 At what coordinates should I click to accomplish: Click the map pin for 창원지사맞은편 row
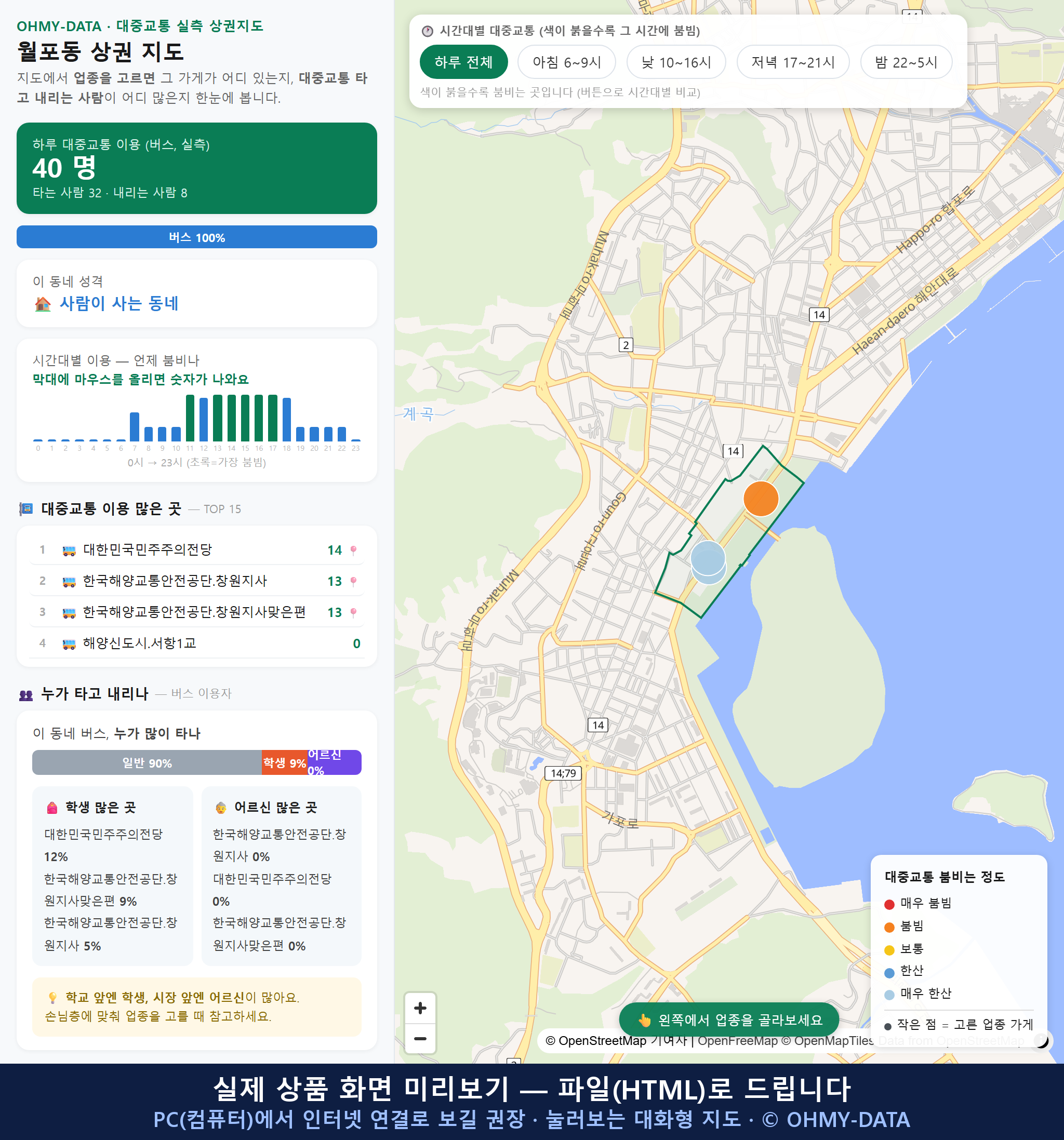353,612
